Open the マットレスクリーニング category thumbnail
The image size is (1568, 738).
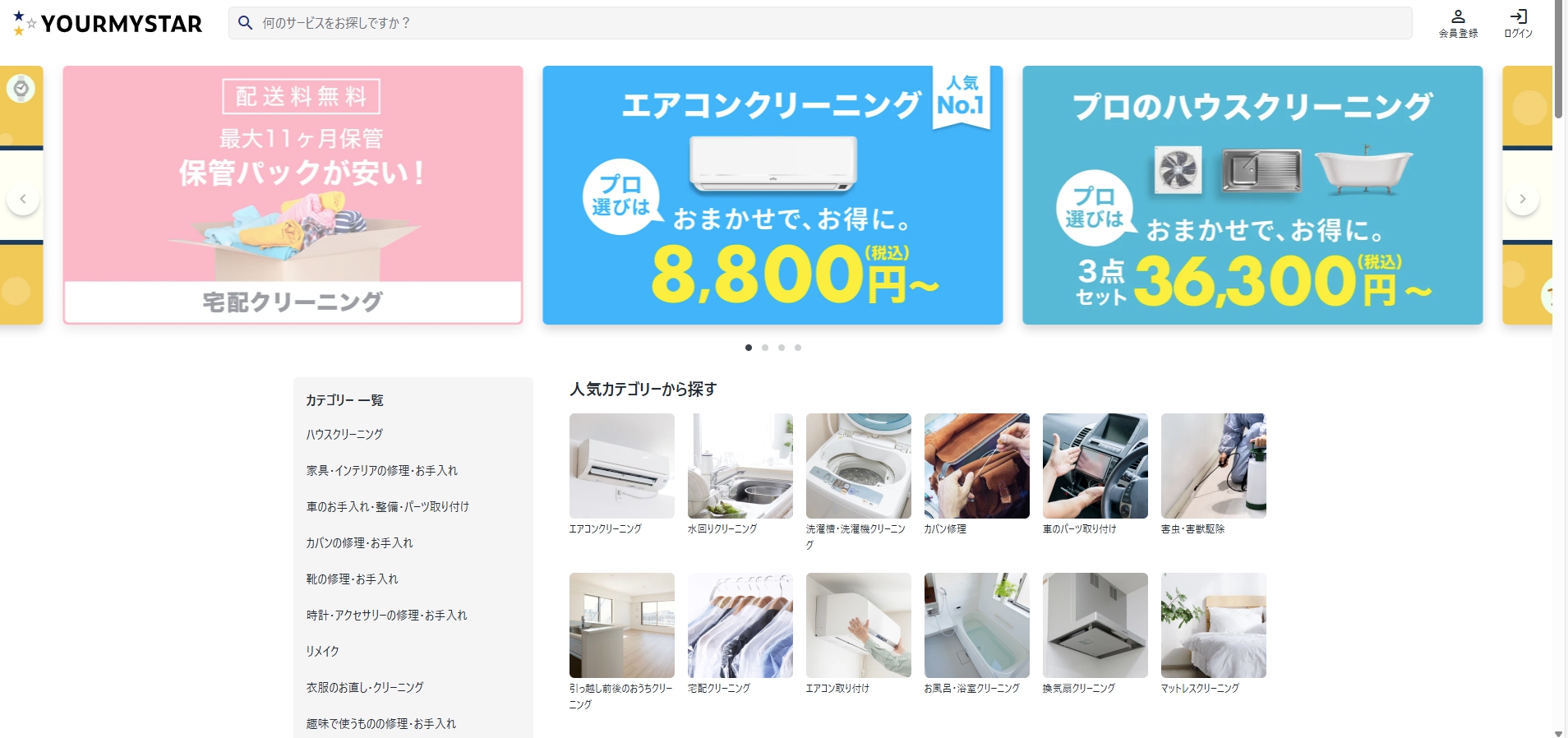(1214, 625)
